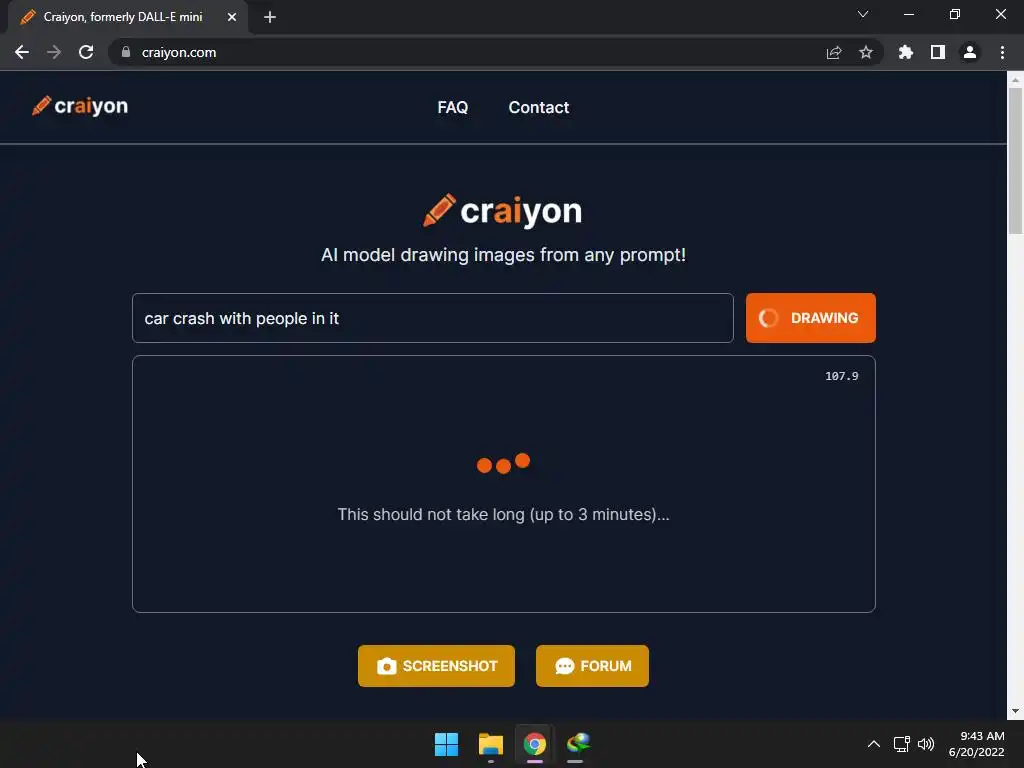Click the three loading dots animation

[x=503, y=463]
